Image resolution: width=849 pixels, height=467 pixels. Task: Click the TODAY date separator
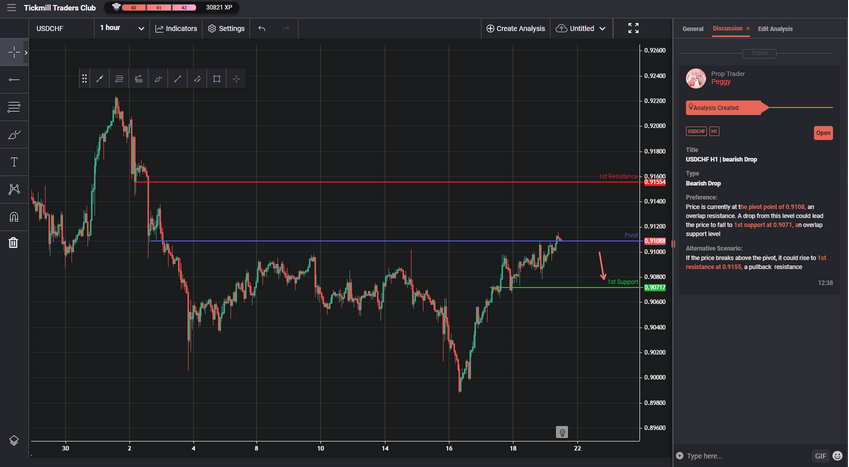759,53
